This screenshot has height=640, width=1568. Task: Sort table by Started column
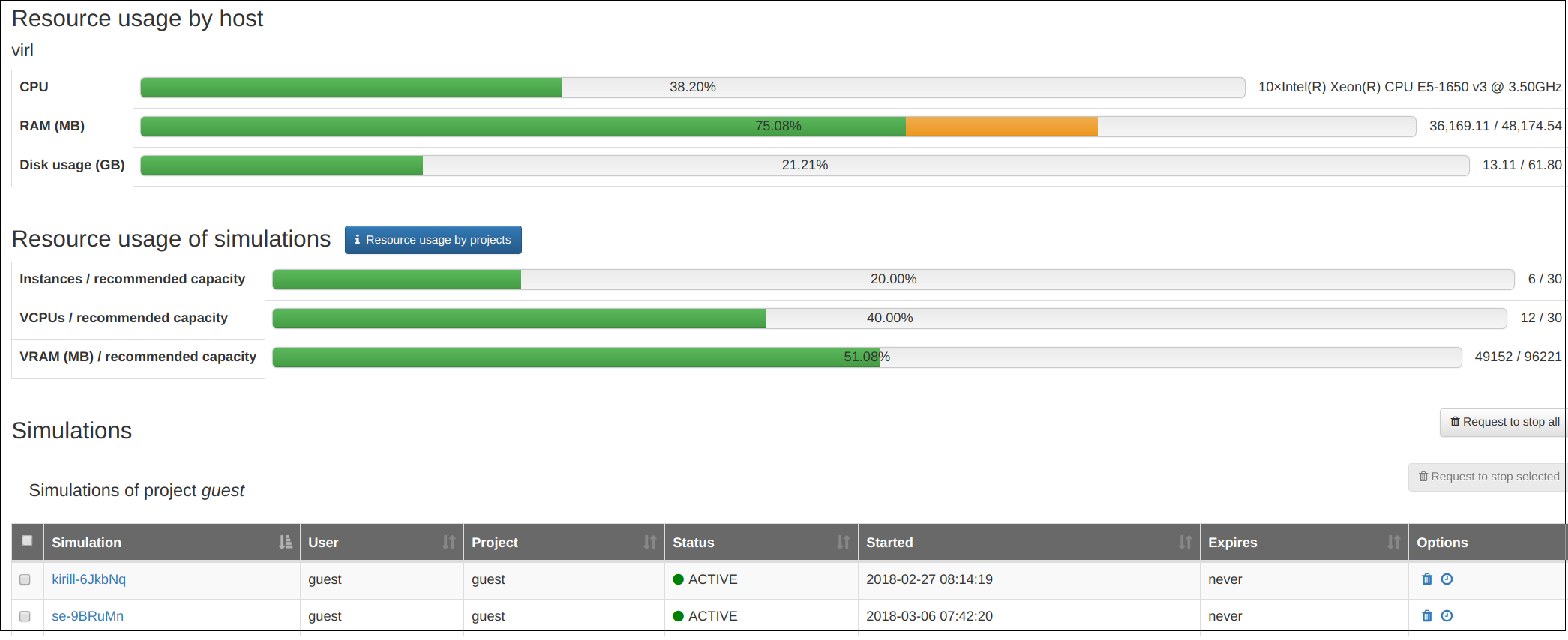coord(1029,543)
